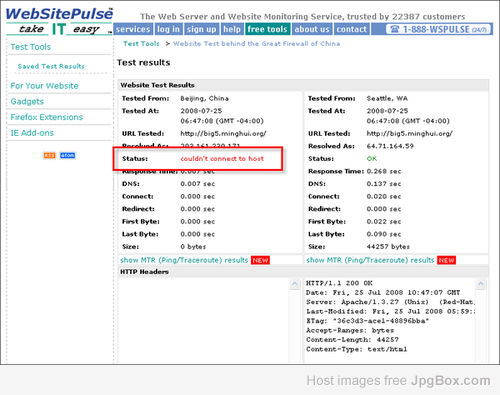Open the contact page
500x395 pixels.
click(352, 29)
